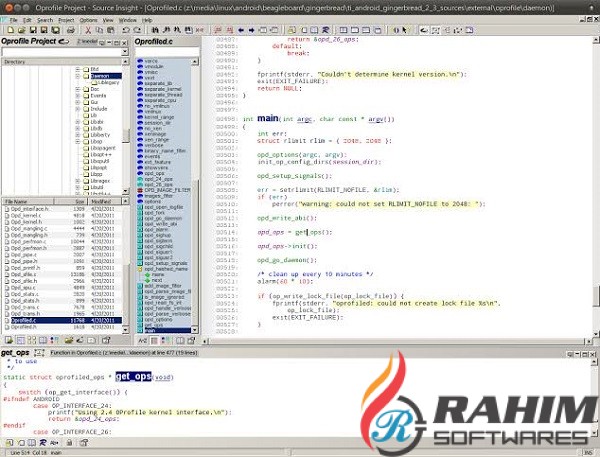This screenshot has height=457, width=600.
Task: Click the Directory column header
Action: (x=62, y=62)
